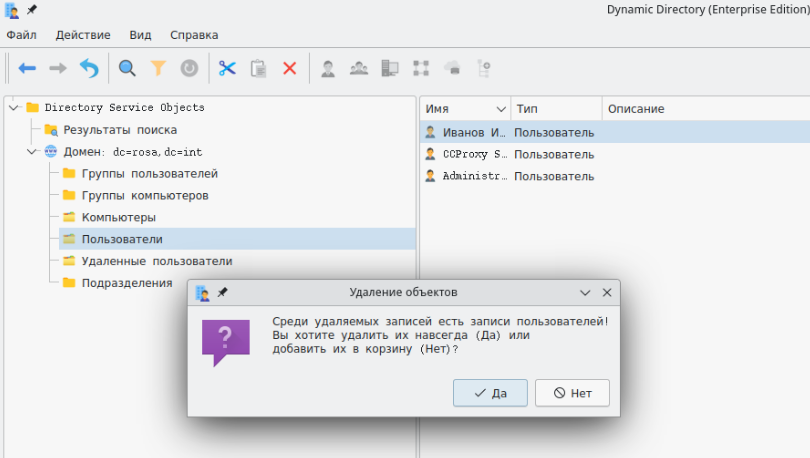810x458 pixels.
Task: Collapse the Directory Service Objects root node
Action: (13, 108)
